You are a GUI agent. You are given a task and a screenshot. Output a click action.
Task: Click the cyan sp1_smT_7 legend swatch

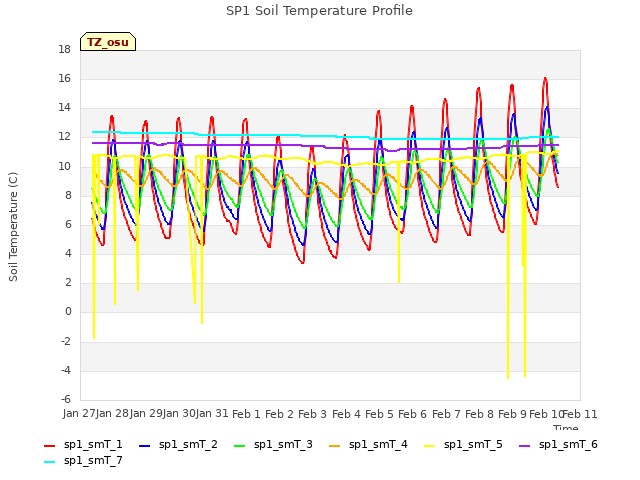click(x=49, y=462)
